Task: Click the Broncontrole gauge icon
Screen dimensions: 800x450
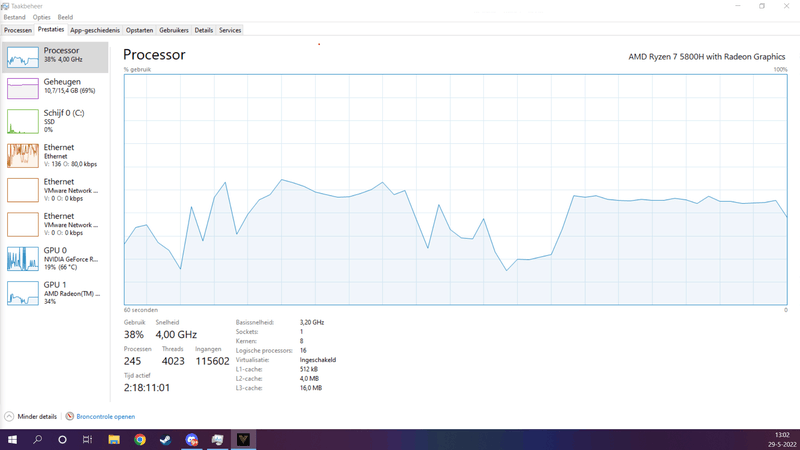Action: [x=70, y=416]
